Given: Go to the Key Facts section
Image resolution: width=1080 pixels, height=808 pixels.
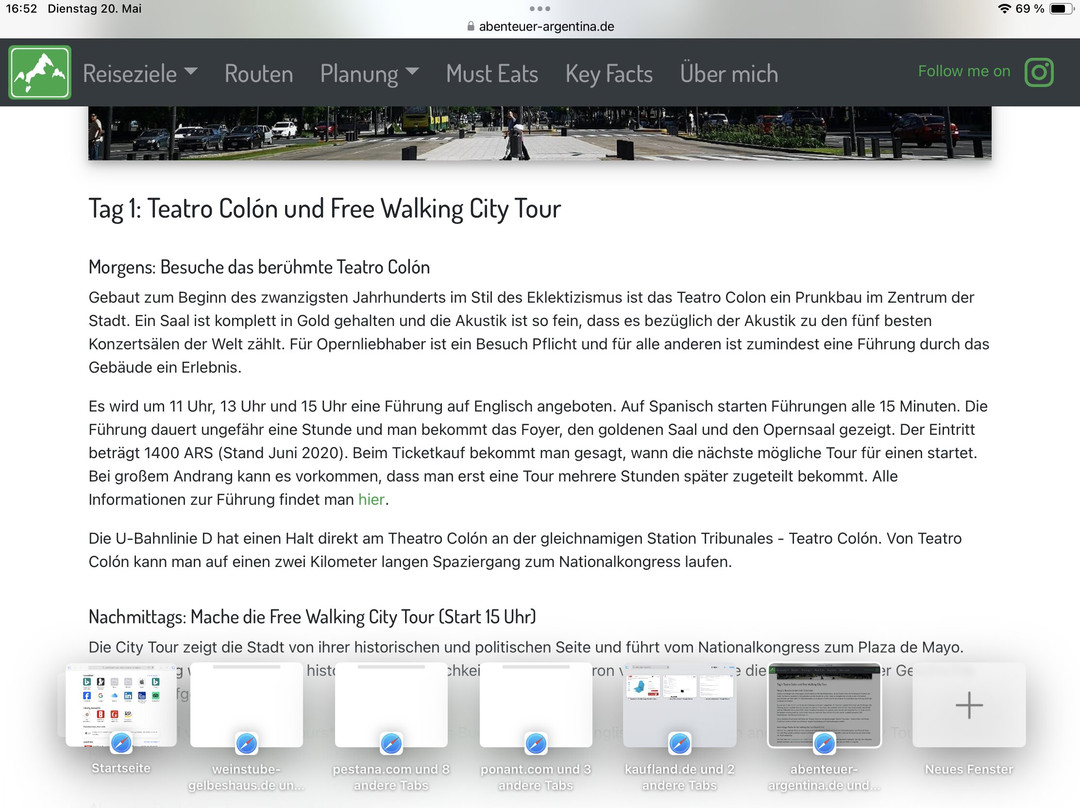Looking at the screenshot, I should click(x=609, y=74).
